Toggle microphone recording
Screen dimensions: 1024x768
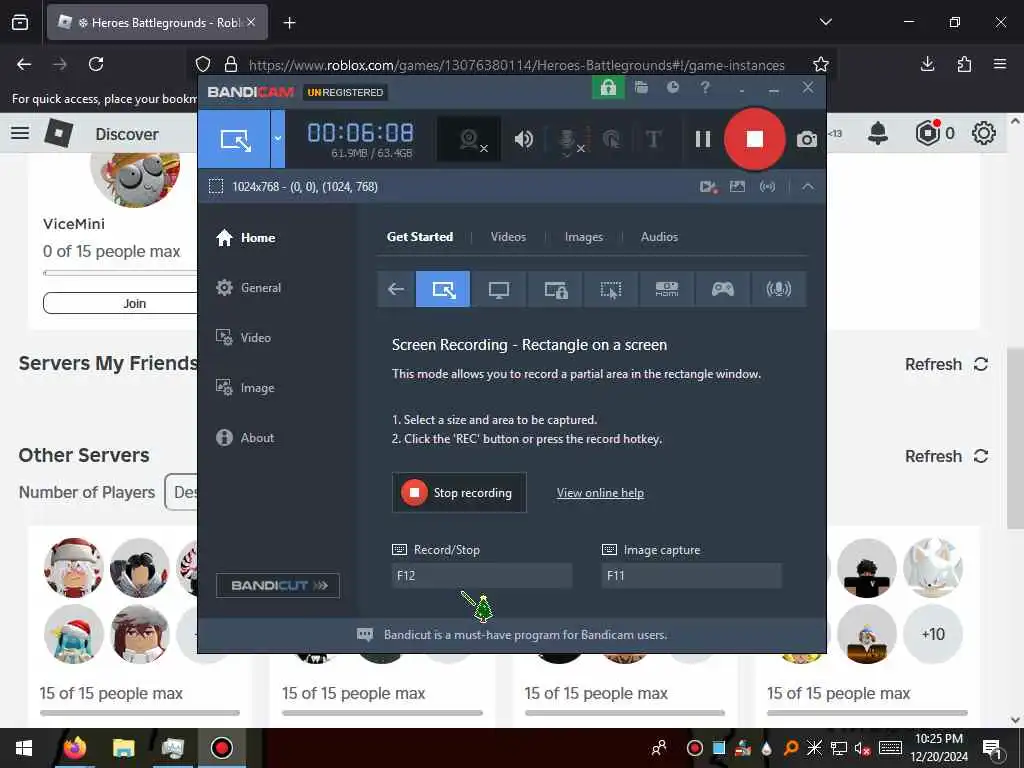(568, 139)
